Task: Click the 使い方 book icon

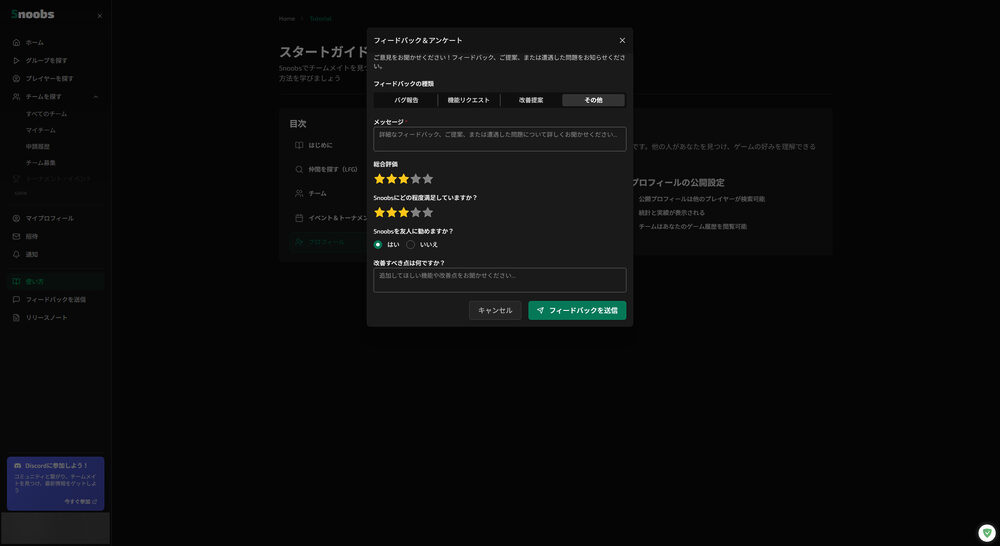Action: pos(17,281)
